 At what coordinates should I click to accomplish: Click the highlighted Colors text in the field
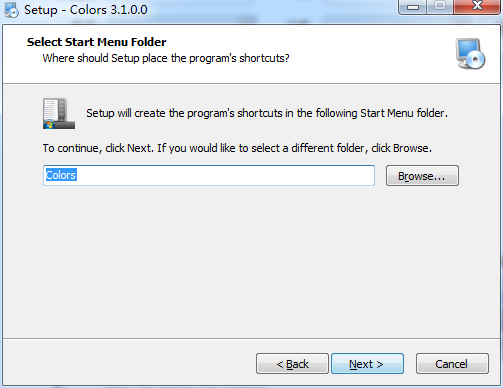pyautogui.click(x=61, y=175)
